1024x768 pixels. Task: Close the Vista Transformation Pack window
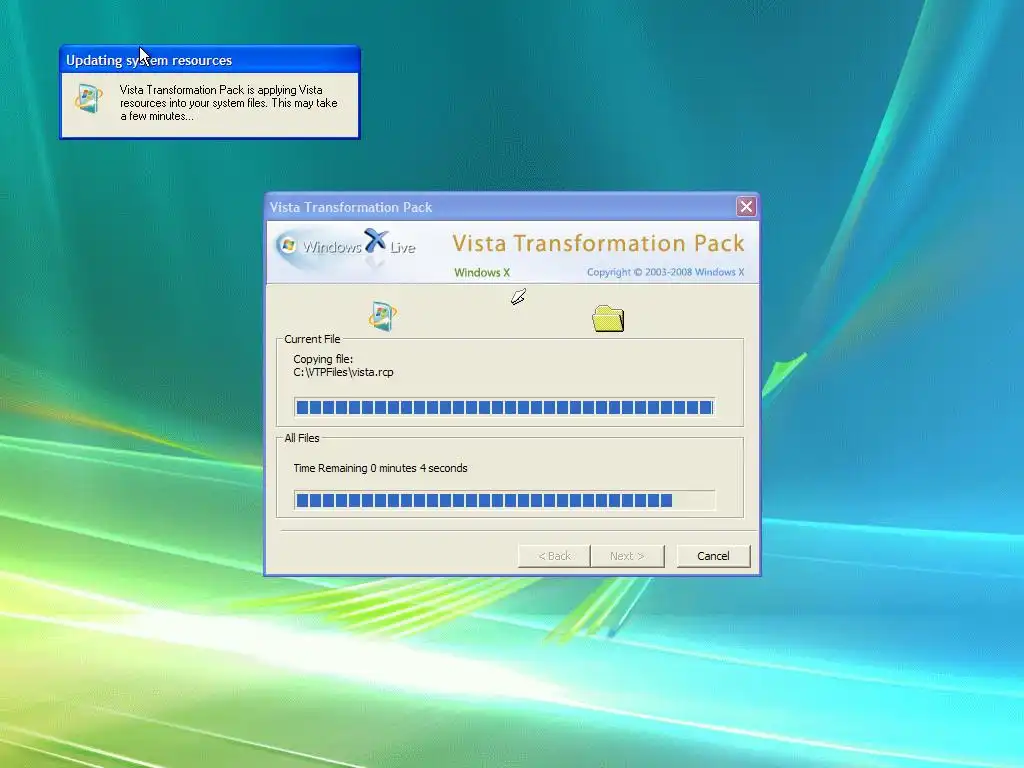746,206
